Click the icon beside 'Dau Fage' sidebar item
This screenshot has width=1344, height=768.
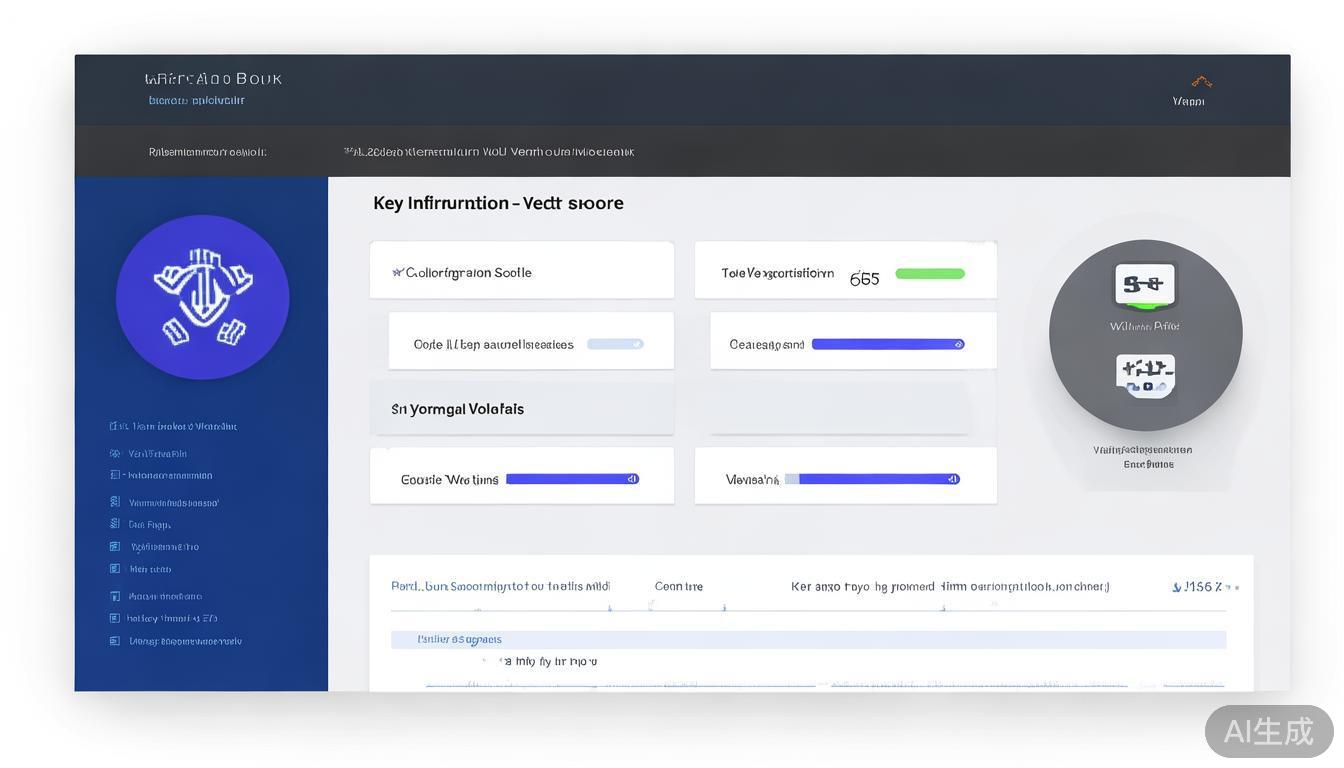(x=115, y=524)
